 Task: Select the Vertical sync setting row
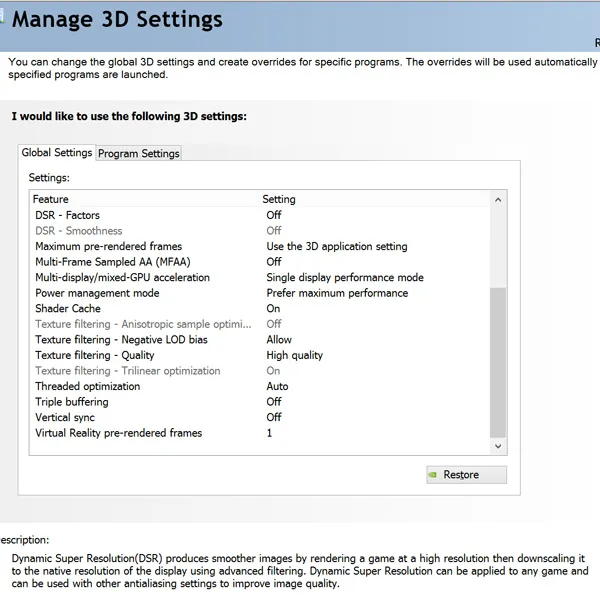click(x=260, y=417)
